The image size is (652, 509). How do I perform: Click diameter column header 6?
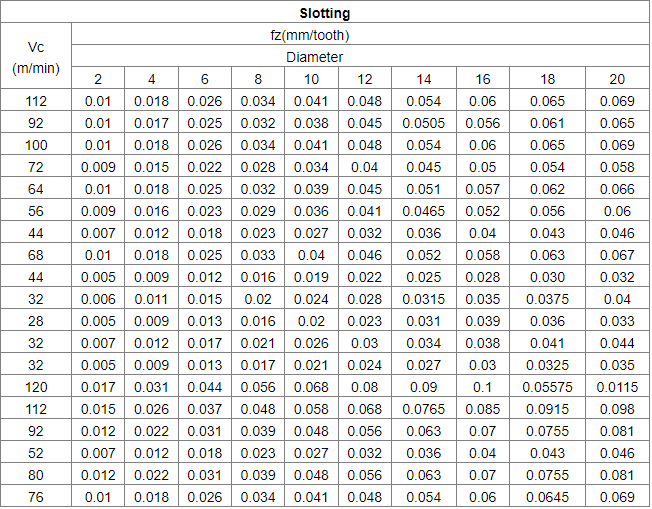pos(205,79)
